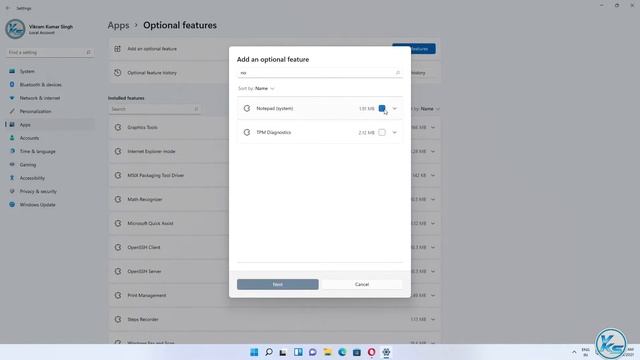Focus the dialog feature search field
The height and width of the screenshot is (360, 640).
[320, 73]
